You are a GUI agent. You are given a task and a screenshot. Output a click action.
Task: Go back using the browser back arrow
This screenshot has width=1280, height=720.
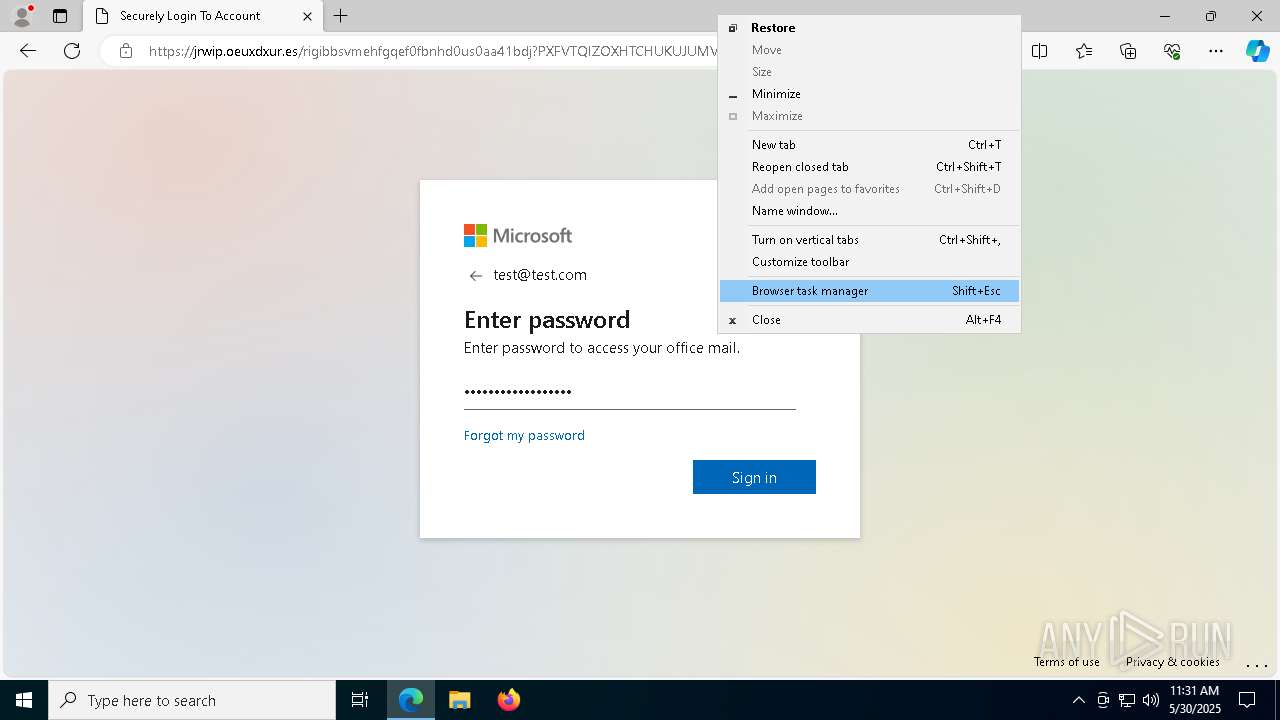click(x=28, y=51)
